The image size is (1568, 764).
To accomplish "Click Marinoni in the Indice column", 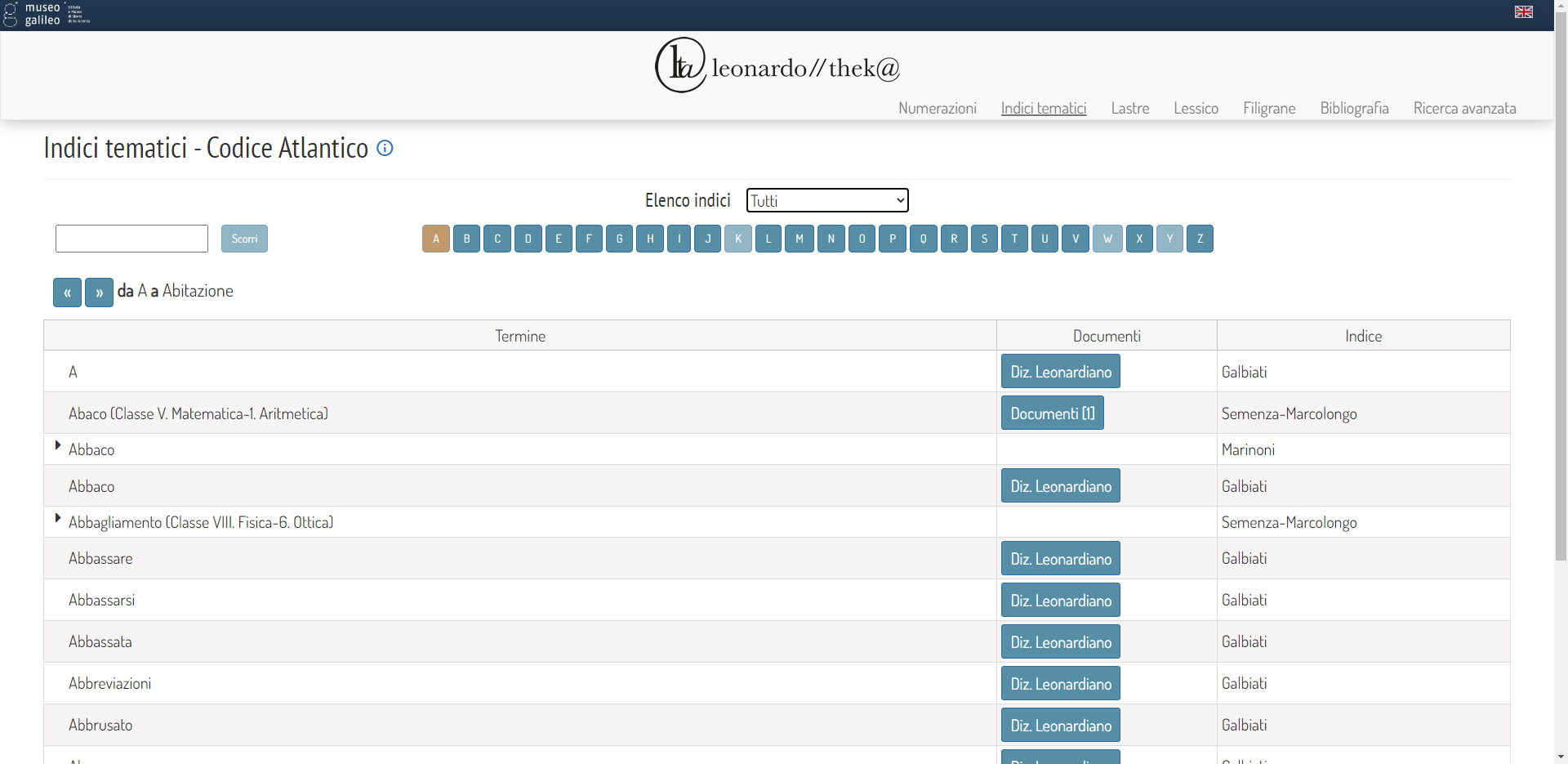I will tap(1248, 449).
